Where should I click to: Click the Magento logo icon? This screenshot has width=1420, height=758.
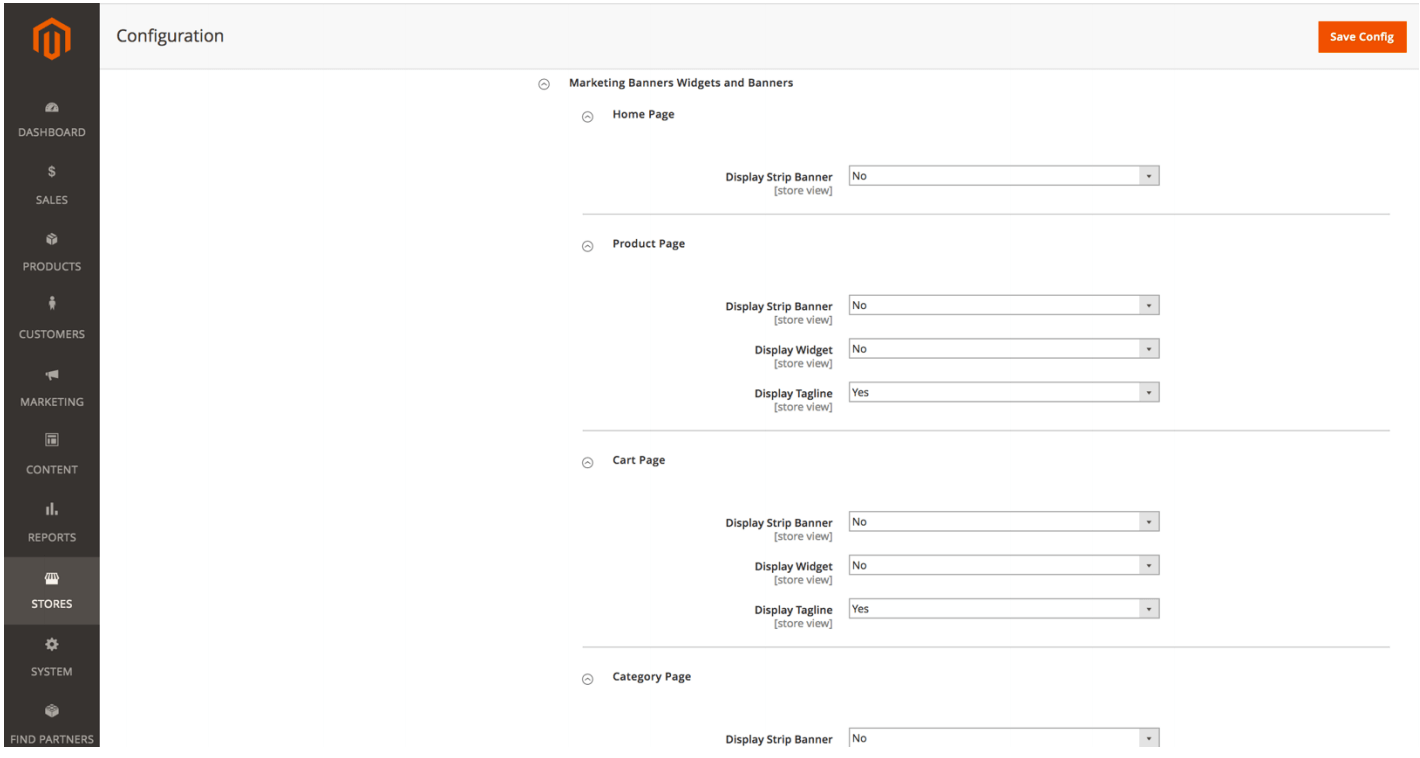(x=51, y=38)
